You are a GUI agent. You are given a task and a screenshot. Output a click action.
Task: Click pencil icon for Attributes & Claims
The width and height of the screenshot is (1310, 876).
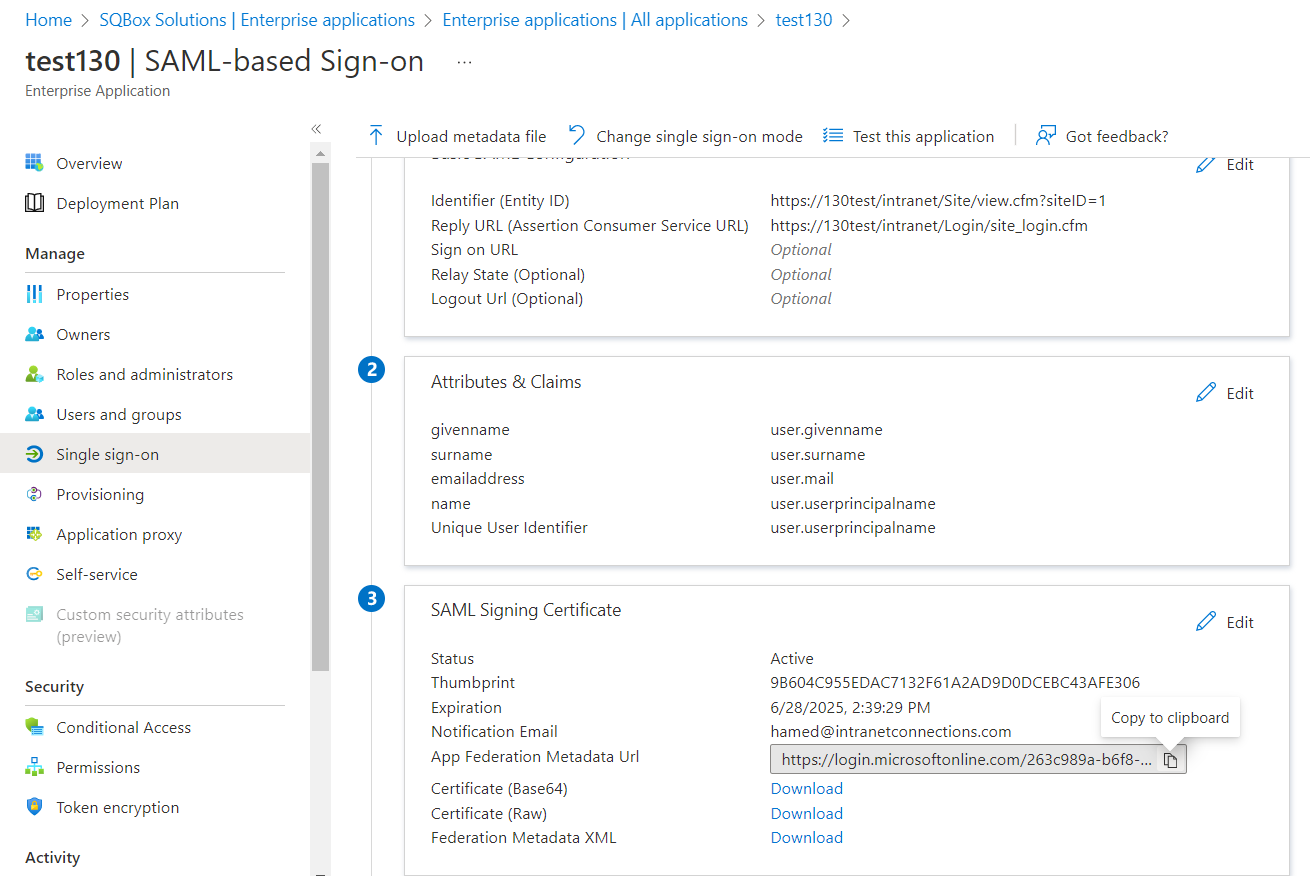tap(1206, 393)
